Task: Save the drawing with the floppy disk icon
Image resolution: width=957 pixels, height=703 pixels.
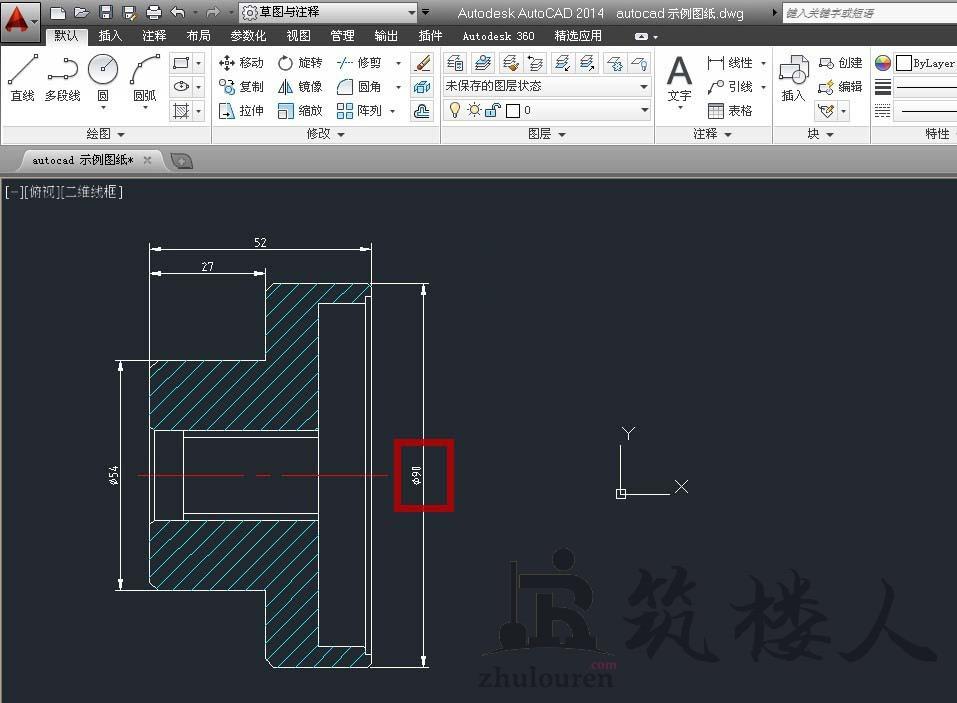Action: click(106, 12)
